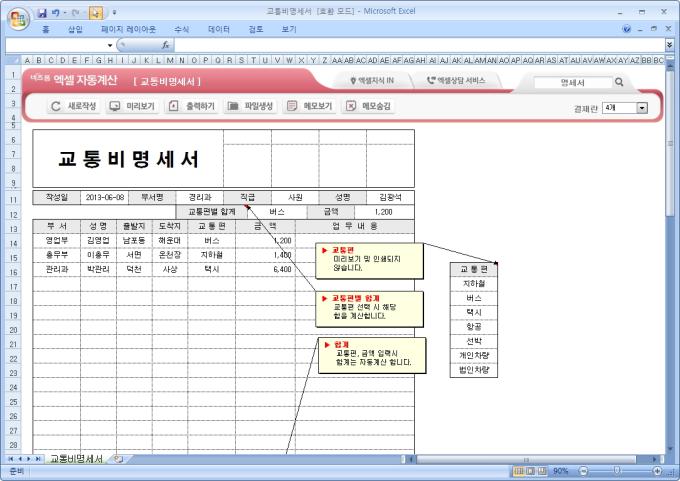Select the 지하철 cell in the 총무부 row

pos(212,255)
